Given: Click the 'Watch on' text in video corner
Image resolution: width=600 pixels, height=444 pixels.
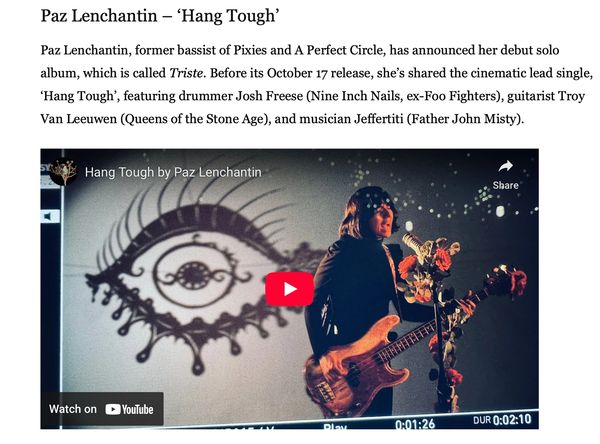Looking at the screenshot, I should (73, 409).
